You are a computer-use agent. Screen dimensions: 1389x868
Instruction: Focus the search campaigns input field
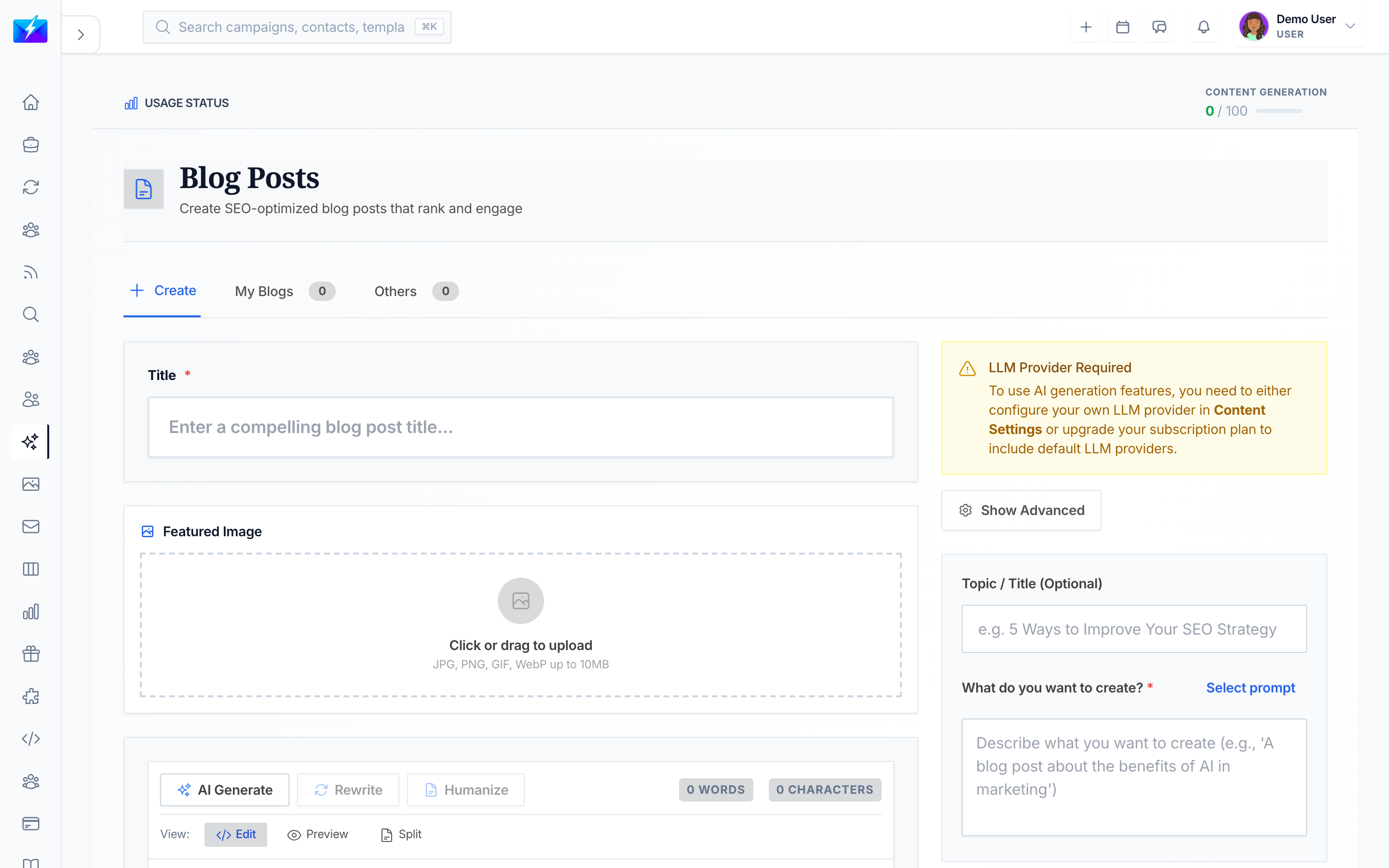pos(297,27)
